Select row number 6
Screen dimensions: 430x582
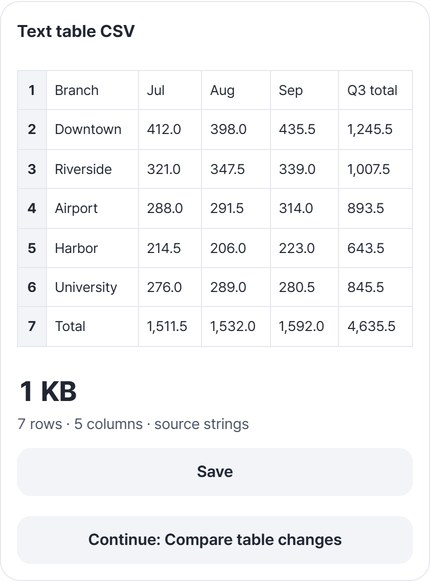(x=32, y=287)
